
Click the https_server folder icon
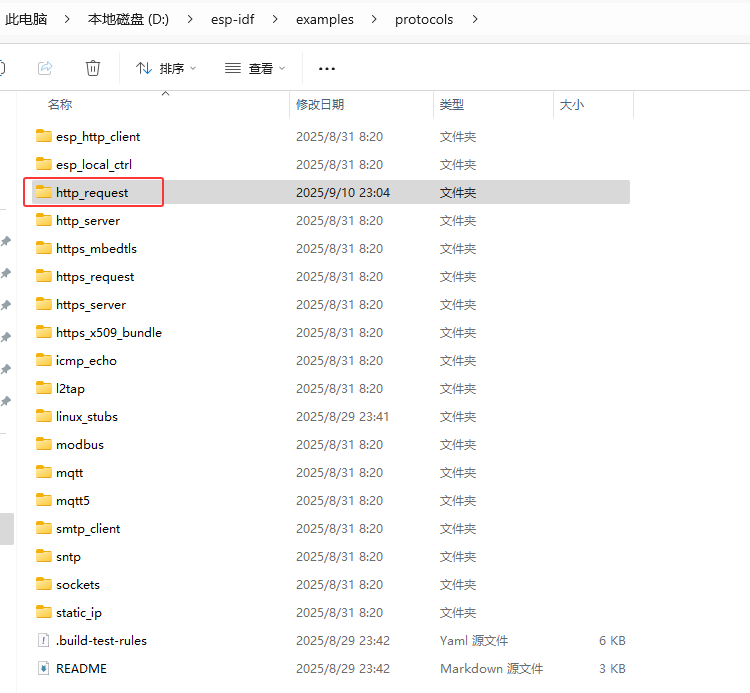[44, 304]
